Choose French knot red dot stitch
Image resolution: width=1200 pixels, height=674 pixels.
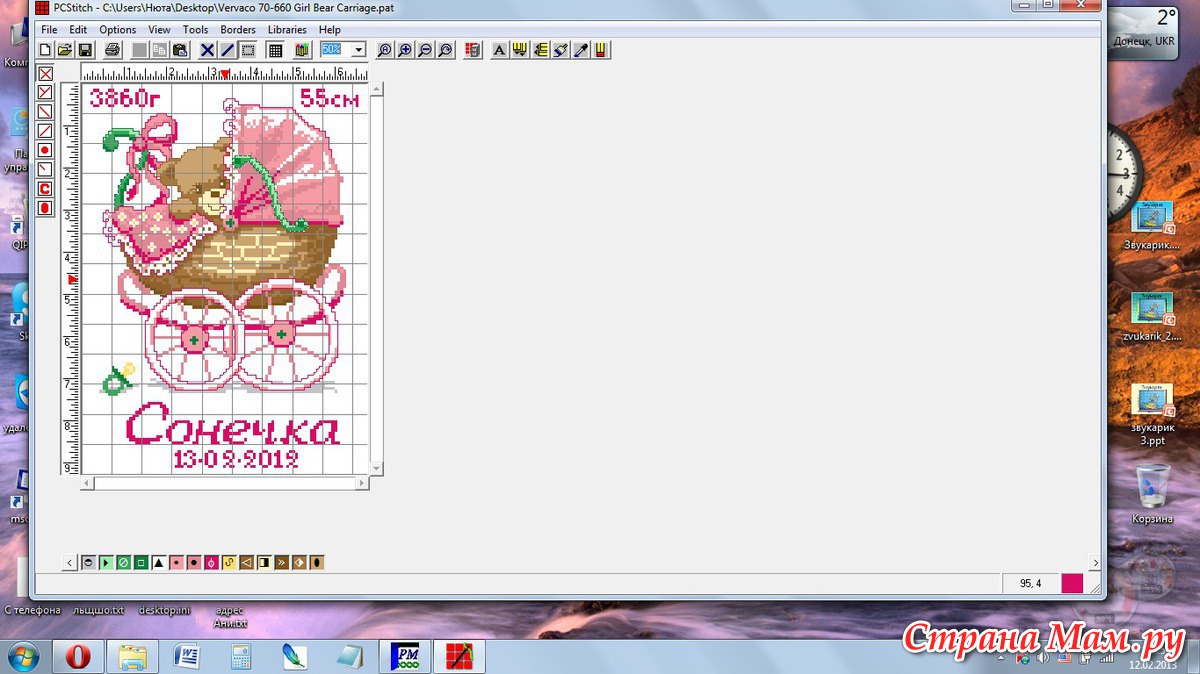tap(45, 150)
